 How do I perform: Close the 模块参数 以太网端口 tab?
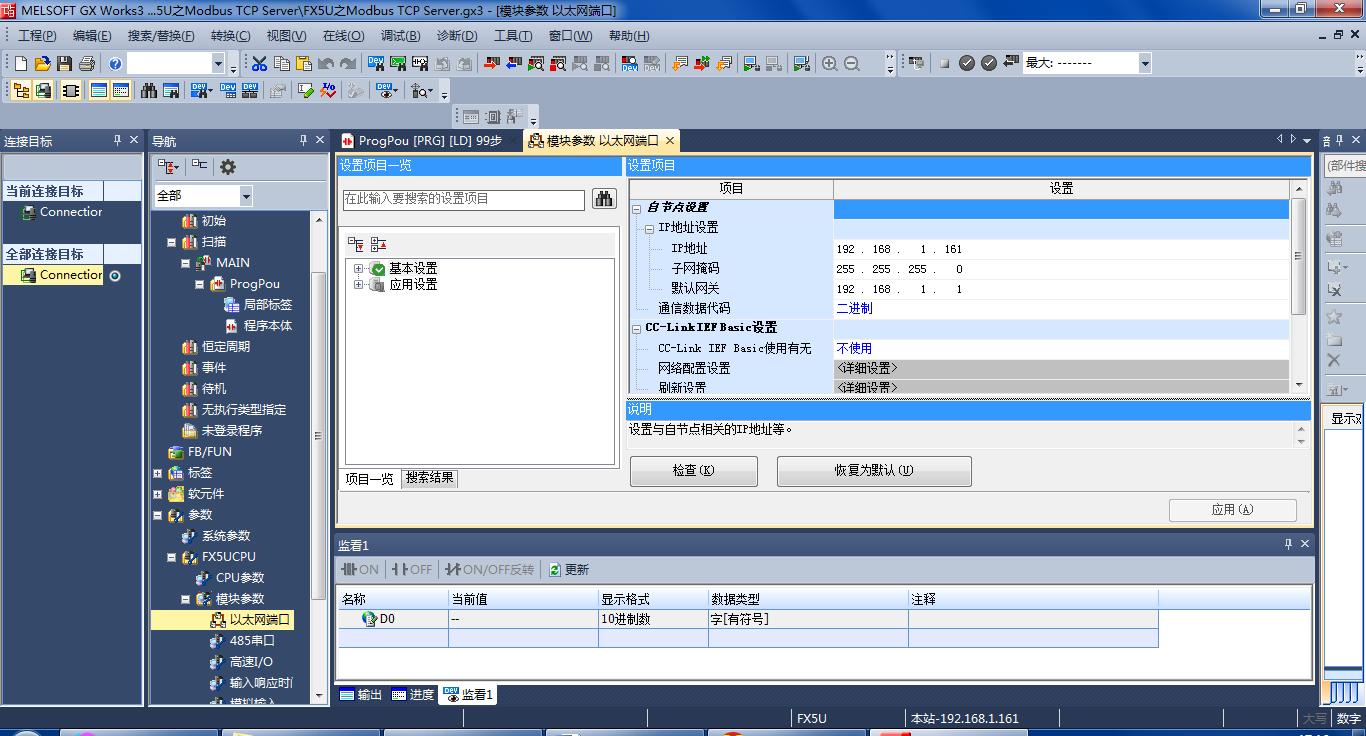pos(670,141)
